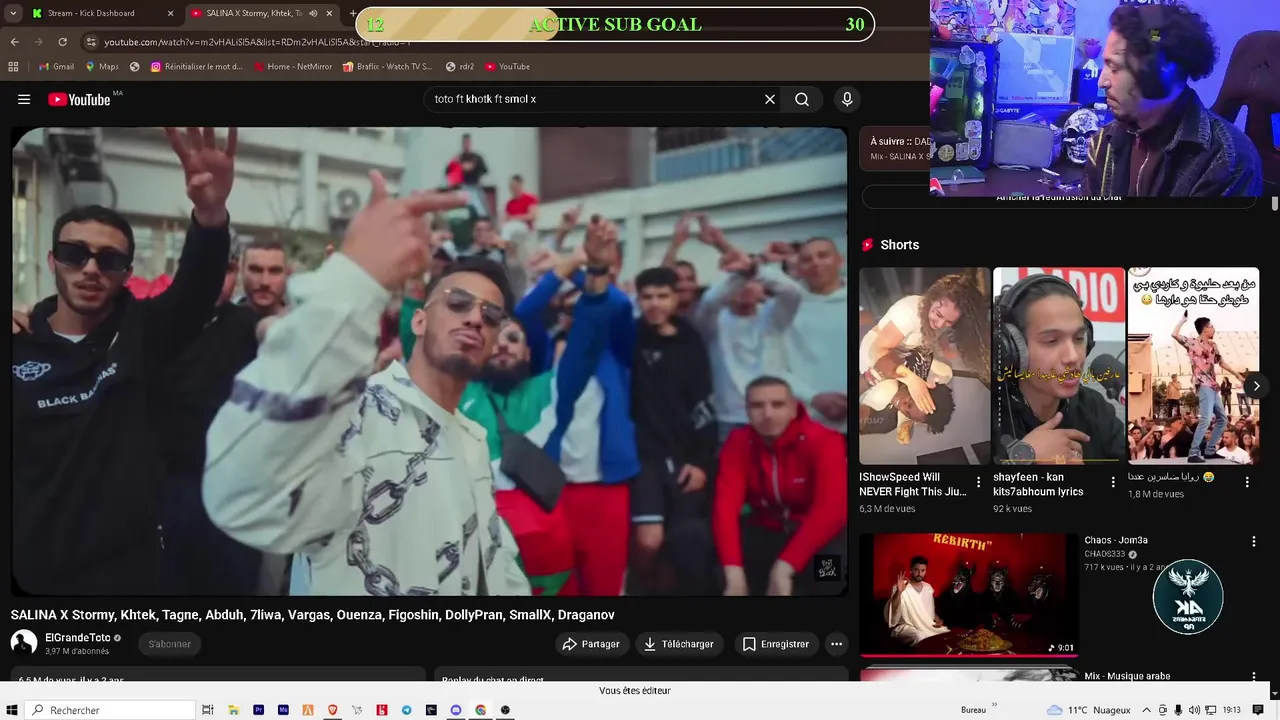Mute the SALINA tab via speaker icon
Image resolution: width=1280 pixels, height=720 pixels.
[313, 13]
